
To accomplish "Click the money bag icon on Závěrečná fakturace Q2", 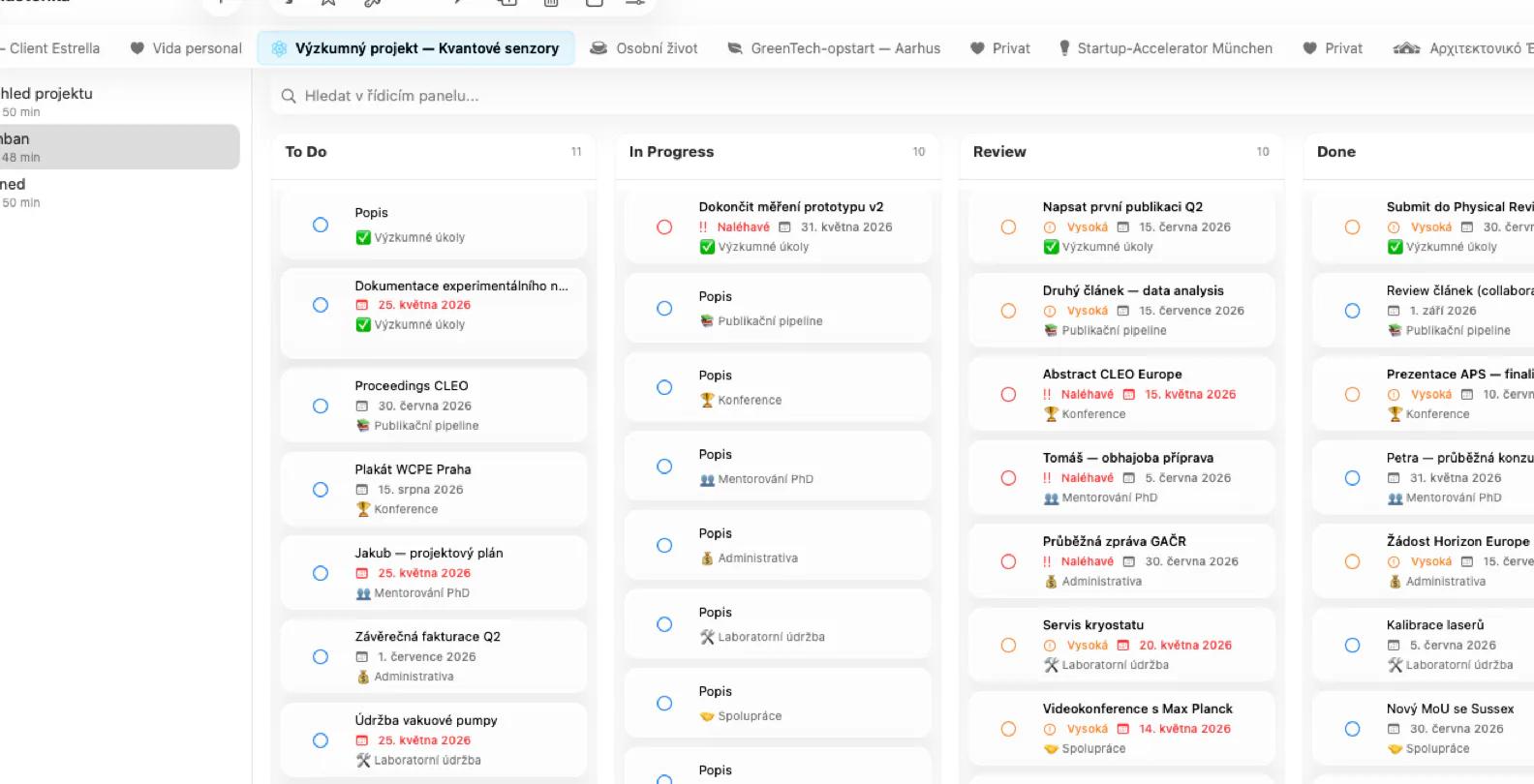I will 363,677.
